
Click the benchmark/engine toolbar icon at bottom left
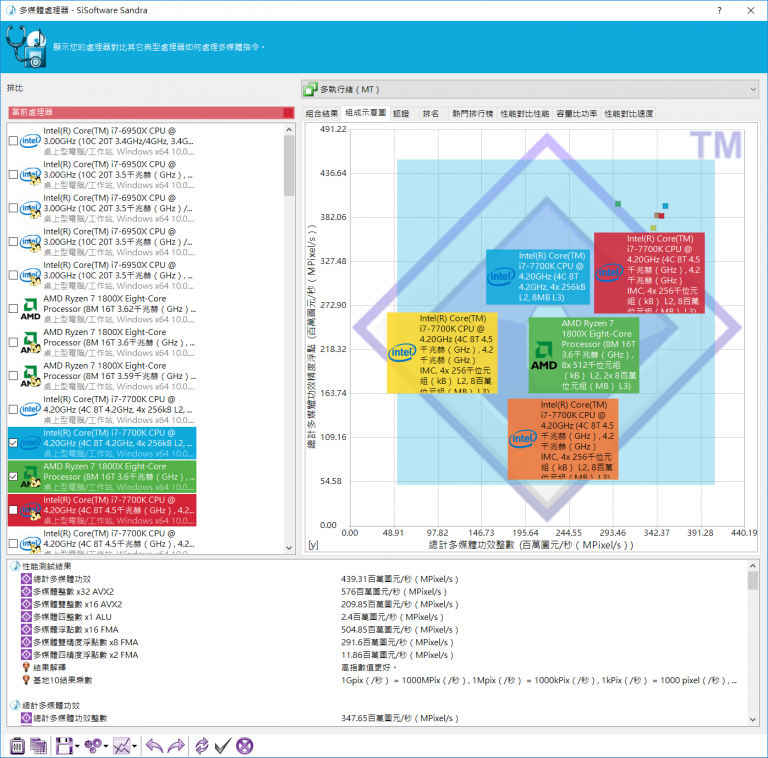tap(17, 746)
